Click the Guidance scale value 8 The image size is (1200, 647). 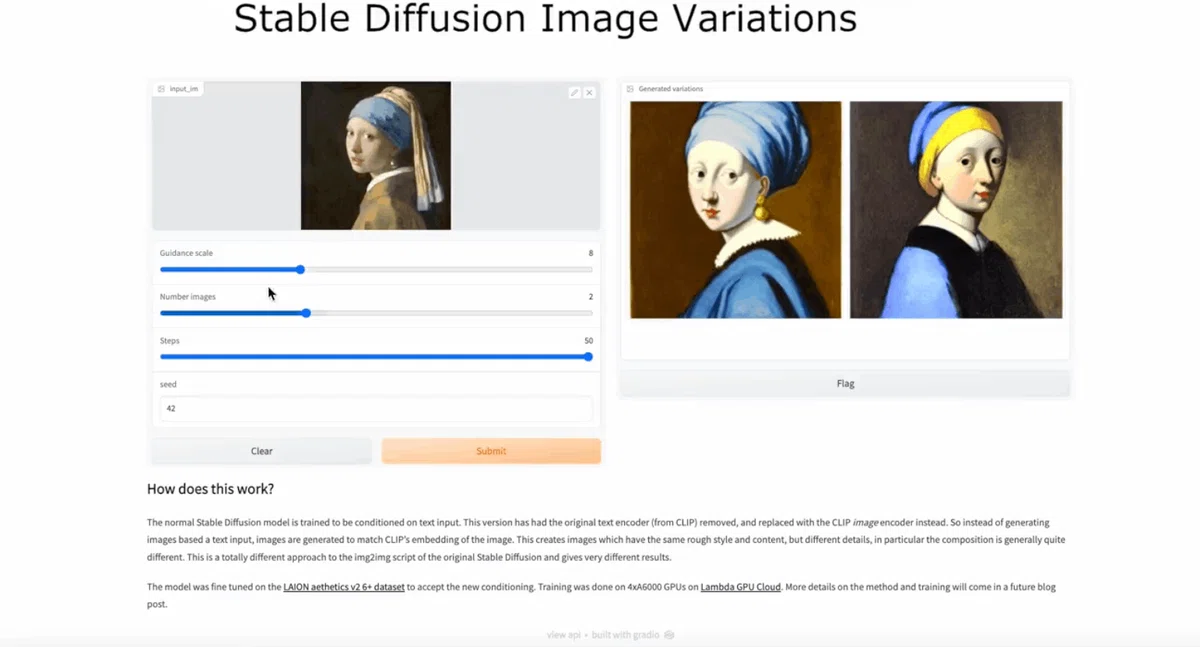(591, 253)
